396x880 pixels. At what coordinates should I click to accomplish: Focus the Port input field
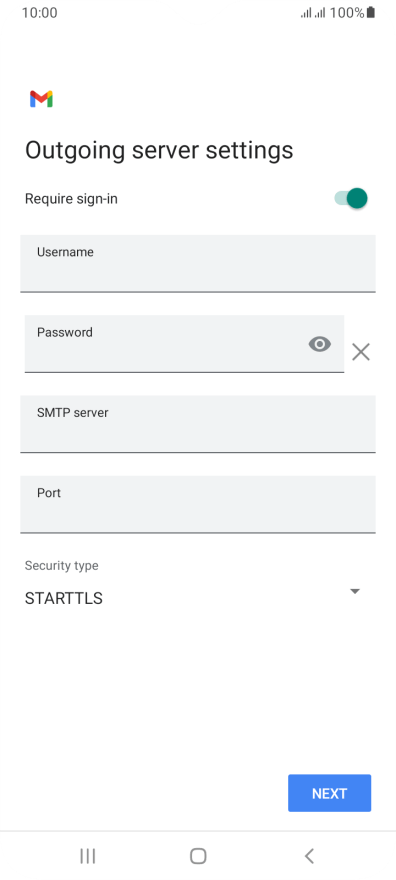198,504
